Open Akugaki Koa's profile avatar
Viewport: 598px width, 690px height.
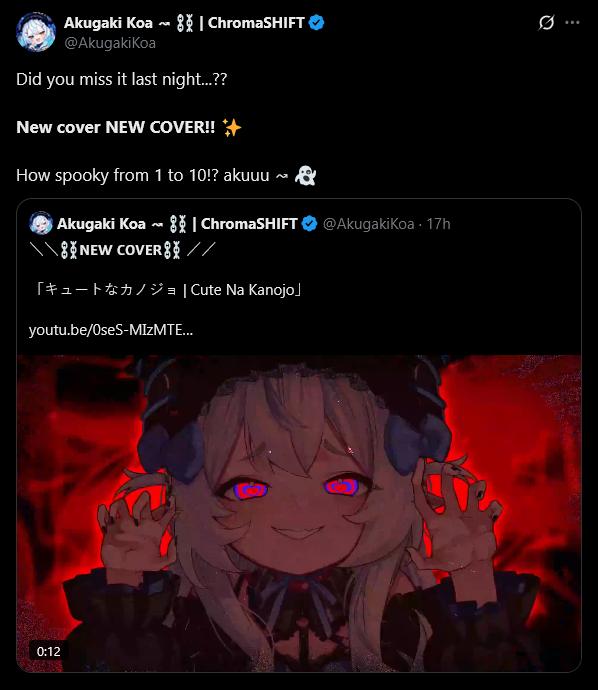pos(36,32)
